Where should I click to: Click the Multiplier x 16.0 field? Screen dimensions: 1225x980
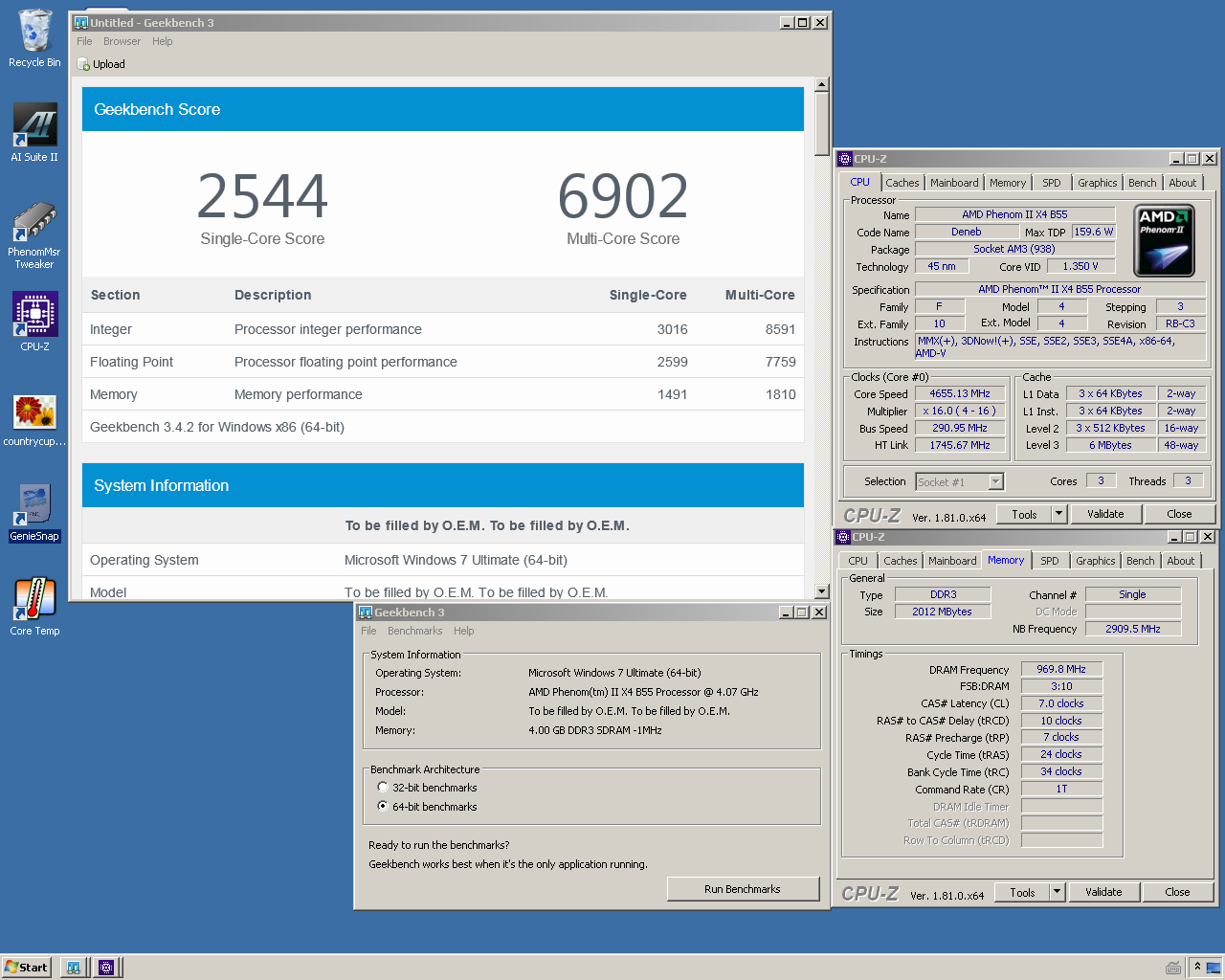[960, 411]
